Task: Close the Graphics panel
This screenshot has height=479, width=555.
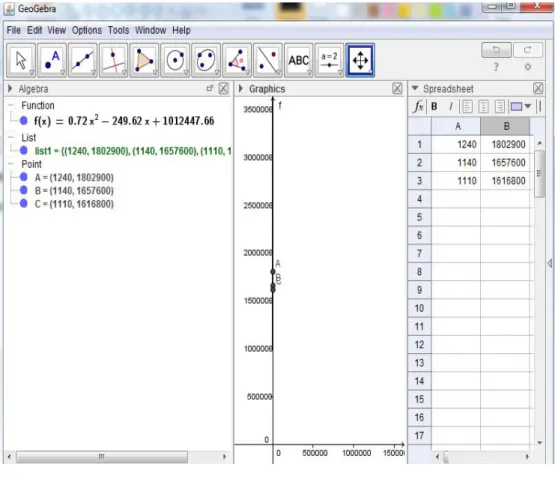Action: point(397,89)
